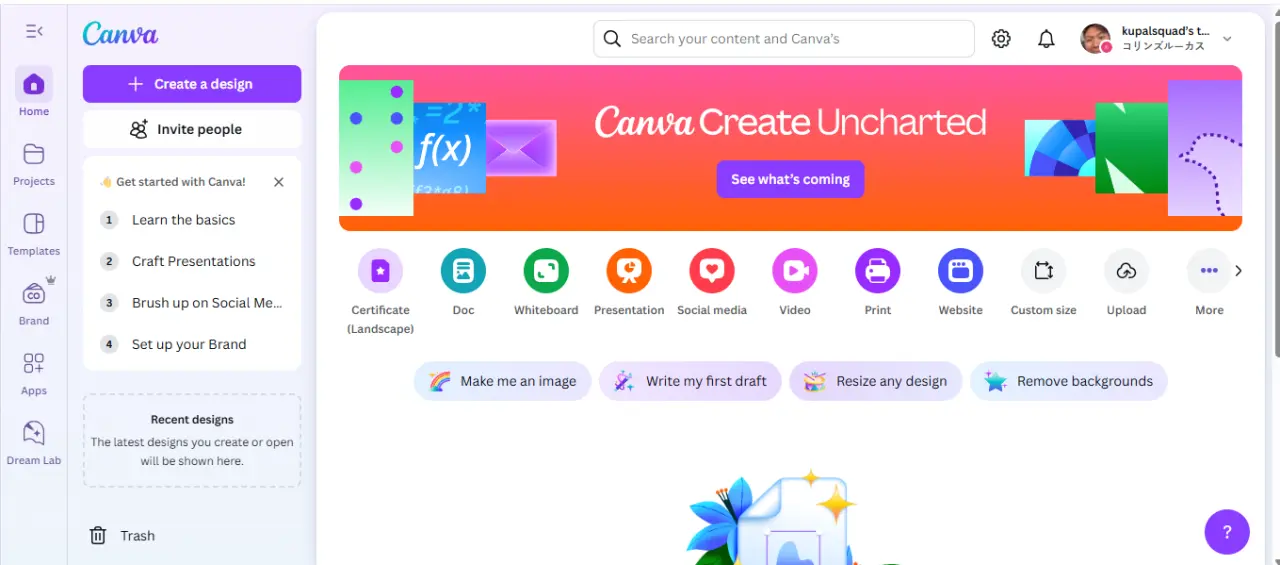This screenshot has height=565, width=1280.
Task: Click Resize any design chip
Action: click(x=876, y=381)
